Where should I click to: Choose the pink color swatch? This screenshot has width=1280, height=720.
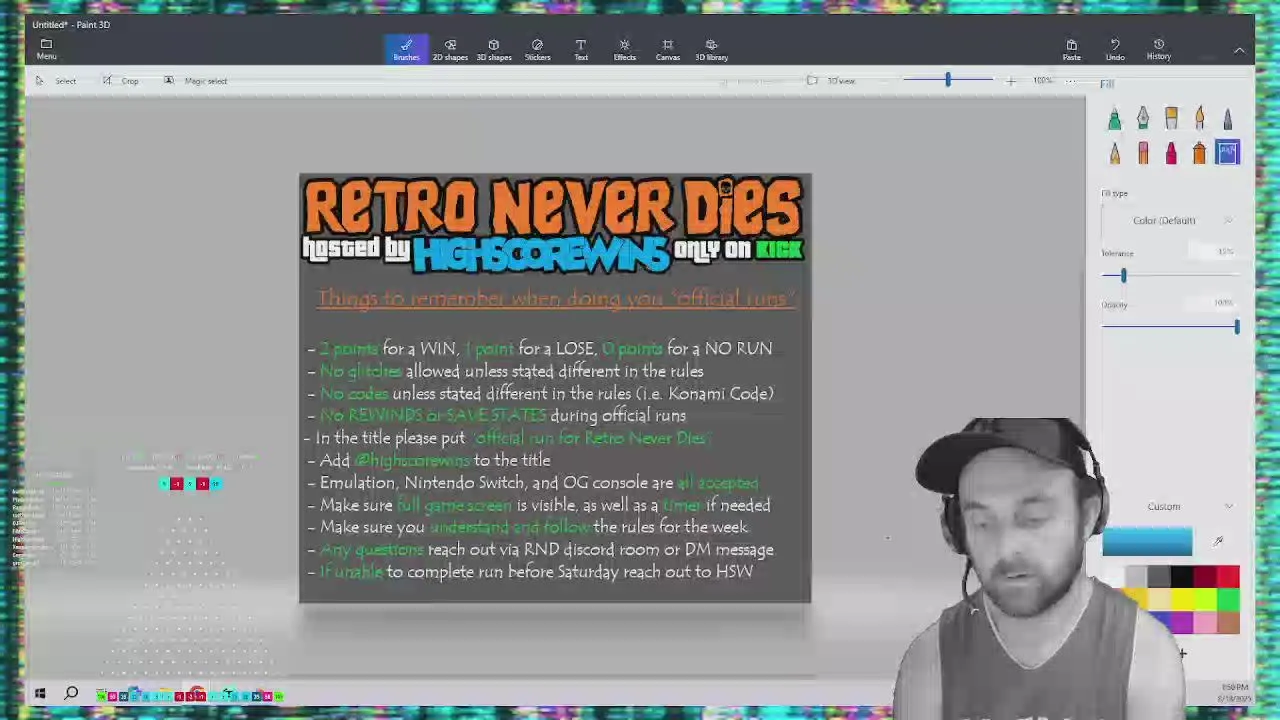click(1205, 622)
